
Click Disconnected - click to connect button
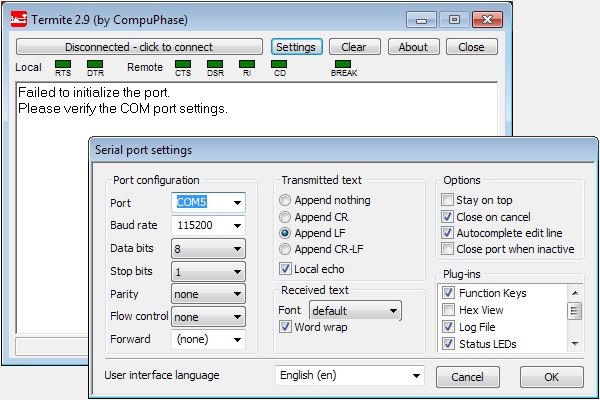click(139, 47)
